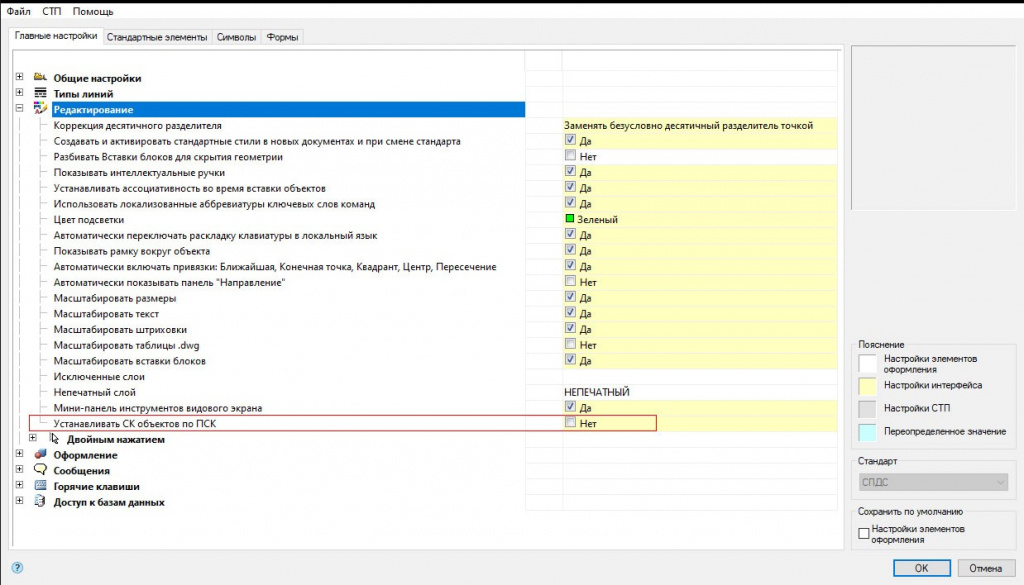Open the Файл menu
Viewport: 1024px width, 585px height.
click(x=18, y=12)
